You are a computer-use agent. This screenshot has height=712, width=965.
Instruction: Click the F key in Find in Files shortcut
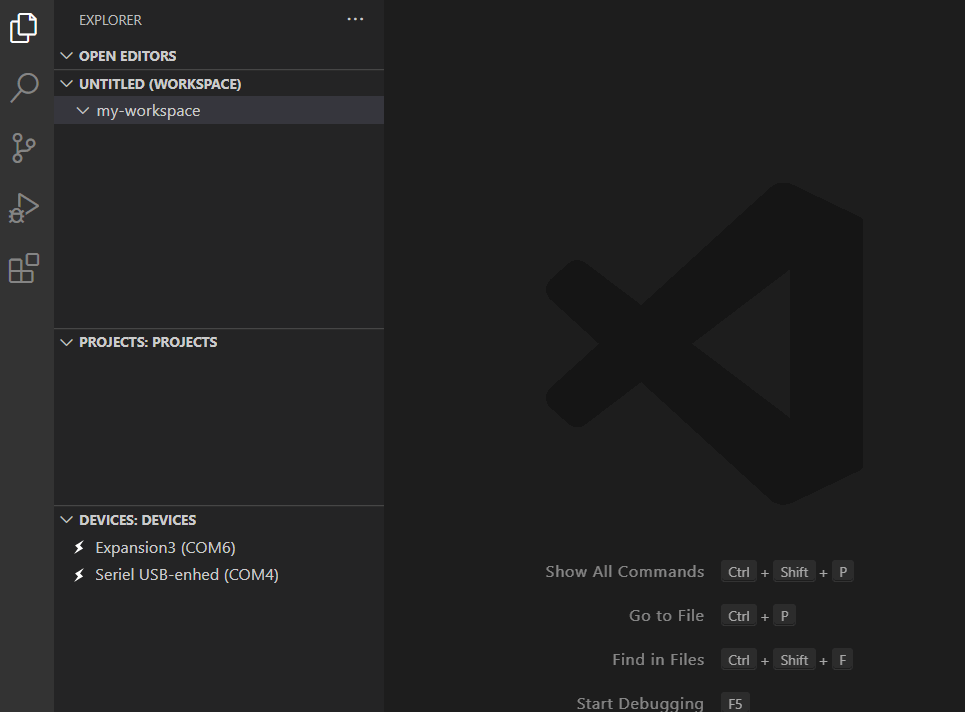point(843,660)
